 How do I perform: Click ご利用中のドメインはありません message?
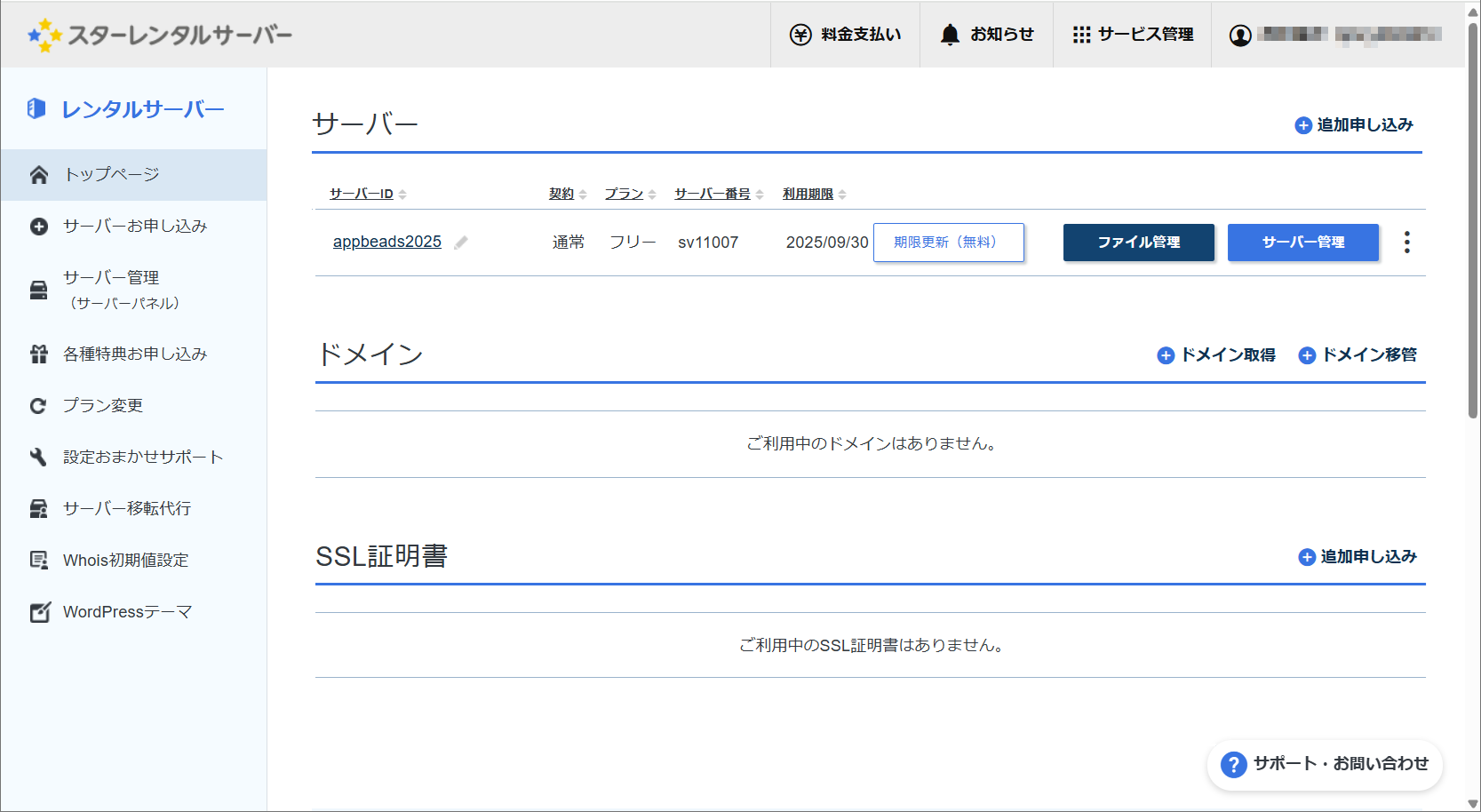[x=871, y=443]
